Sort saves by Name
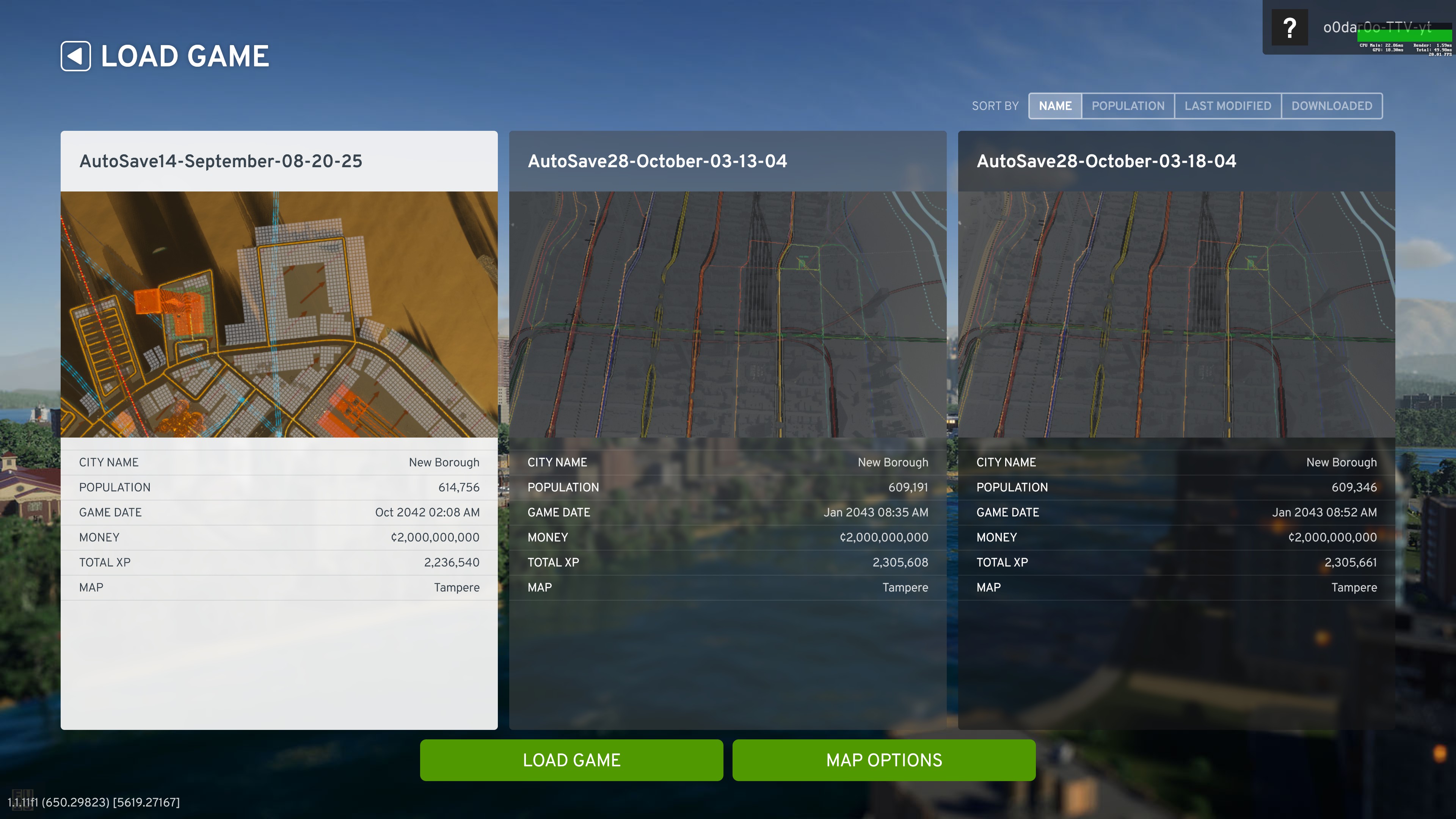Viewport: 1456px width, 819px height. [1055, 106]
